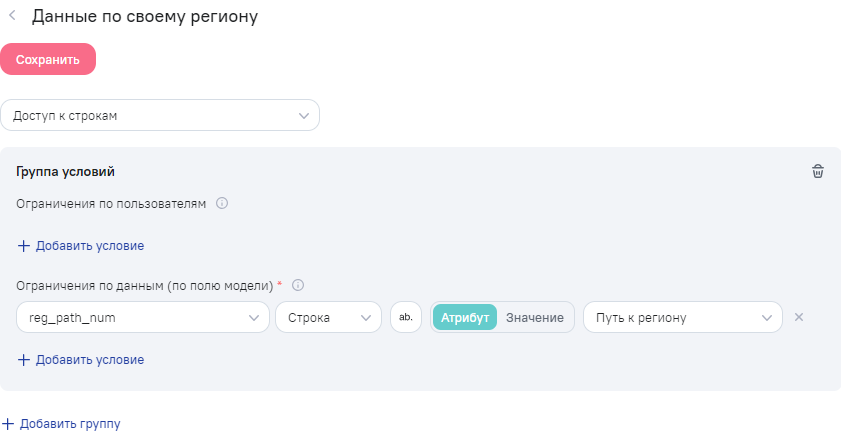Click the Сохранить button
Screen dimensions: 841x437
pos(48,59)
